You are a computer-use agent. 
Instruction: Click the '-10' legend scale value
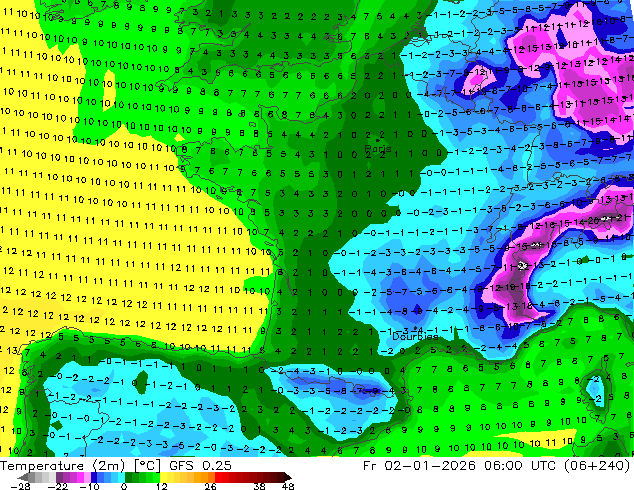(89, 486)
